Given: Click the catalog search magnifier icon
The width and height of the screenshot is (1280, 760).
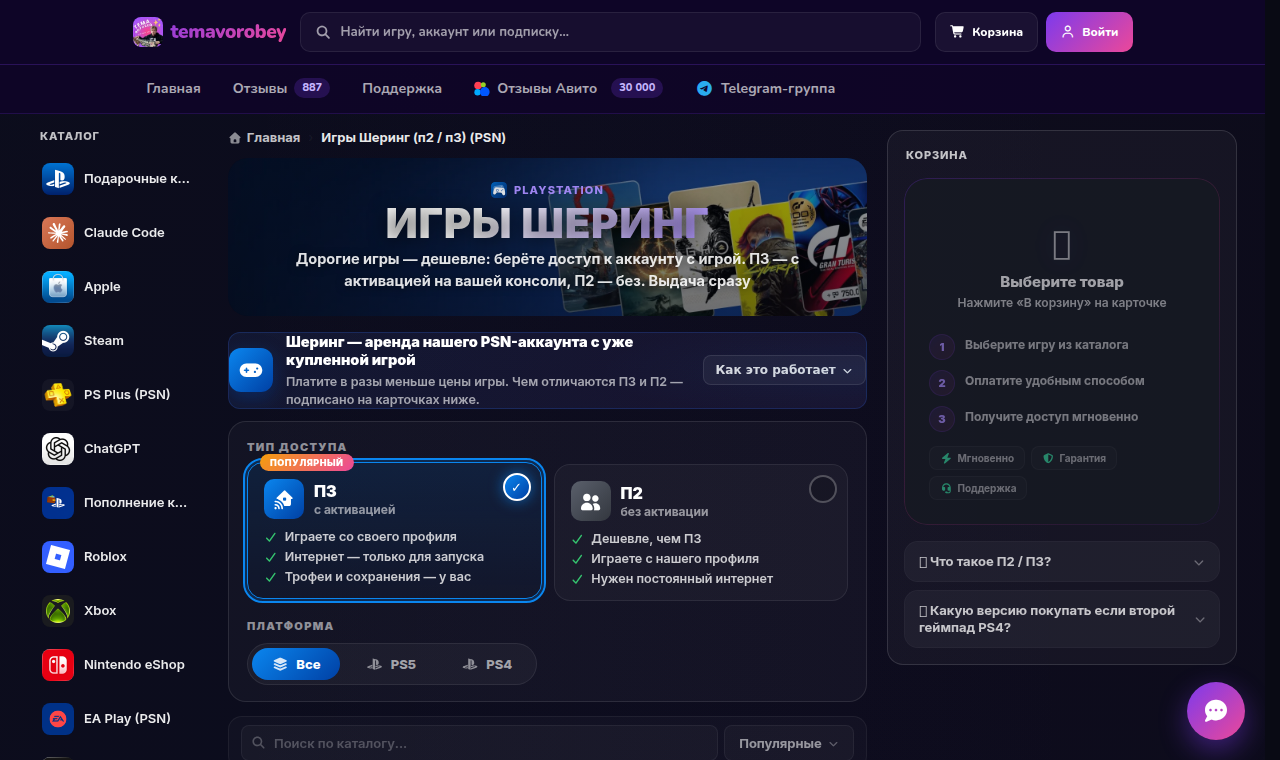Looking at the screenshot, I should point(259,743).
